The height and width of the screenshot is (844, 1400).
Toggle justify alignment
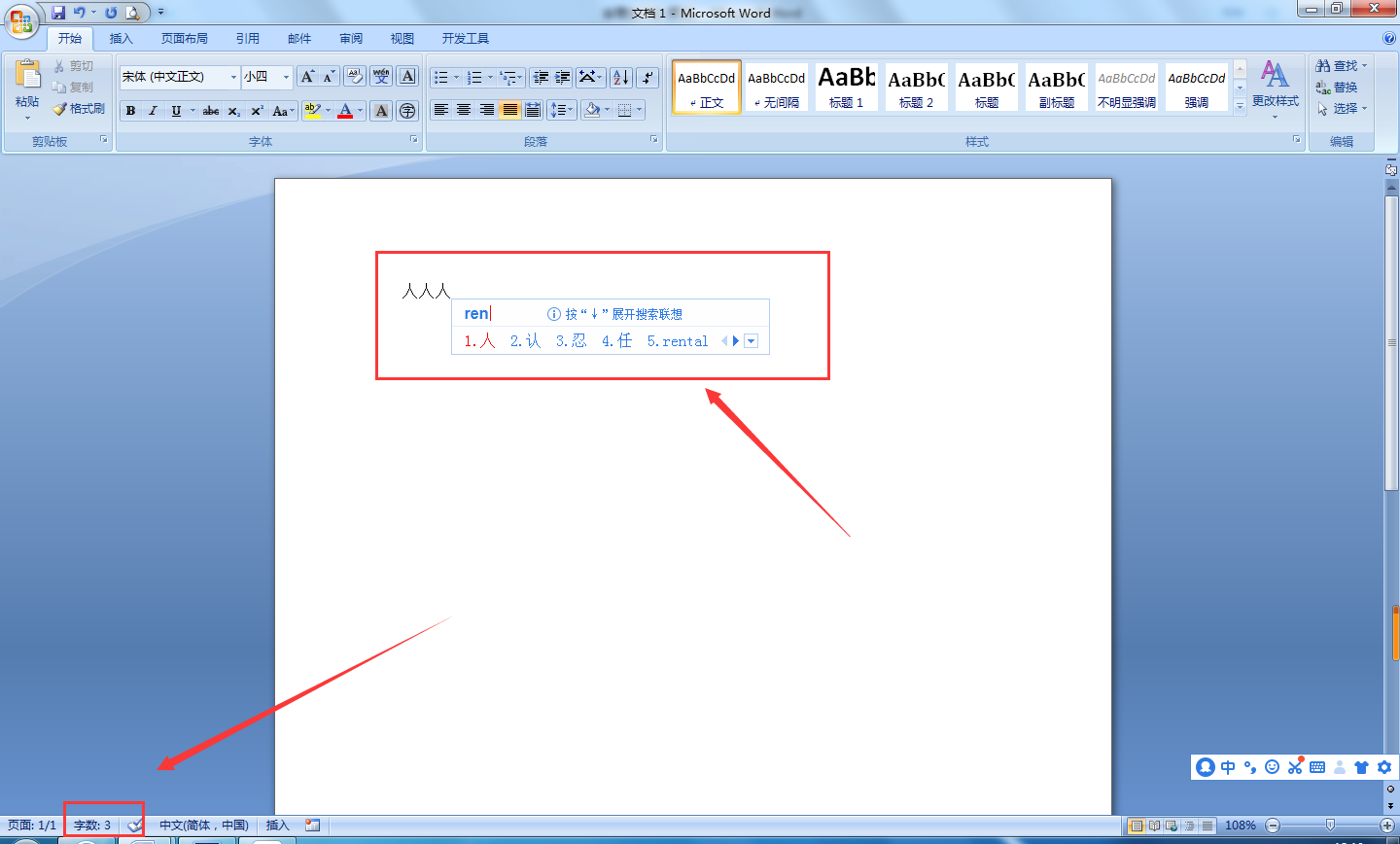509,110
